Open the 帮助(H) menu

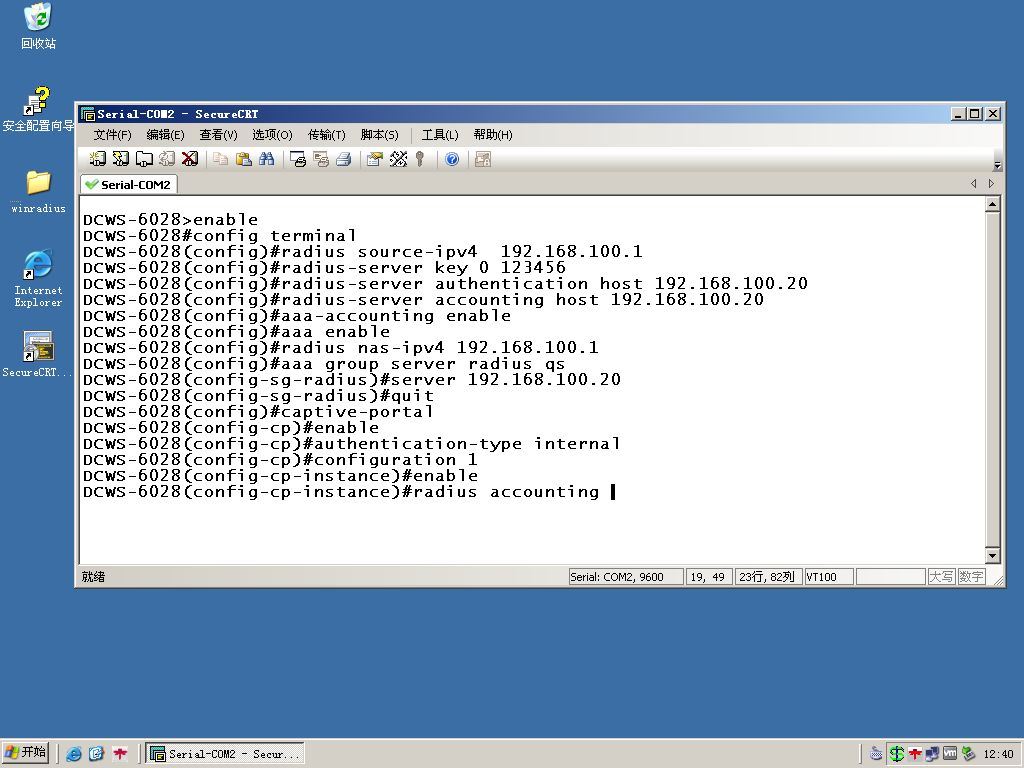(493, 135)
